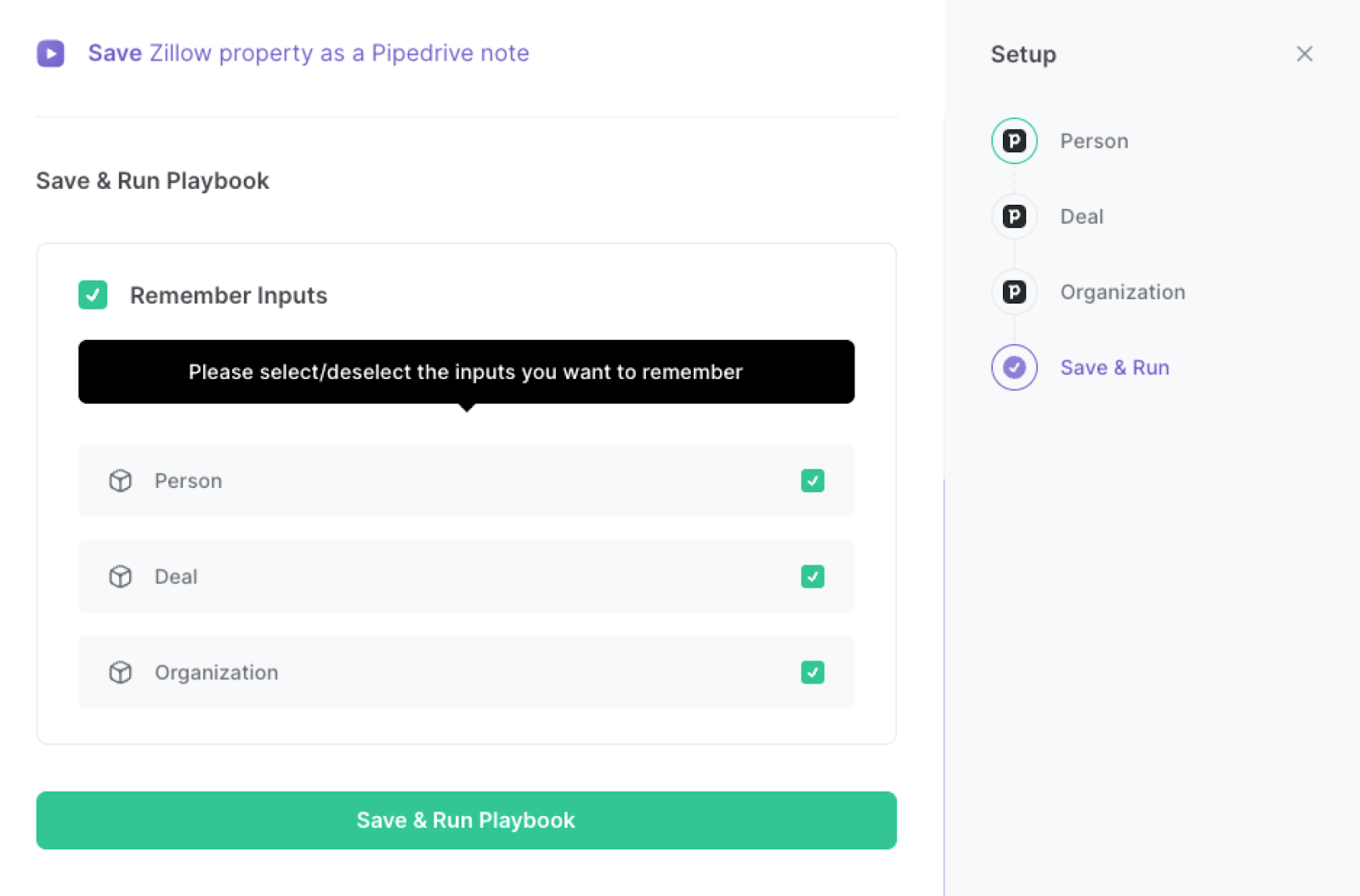
Task: Click the cube icon in the Deal row
Action: 121,577
